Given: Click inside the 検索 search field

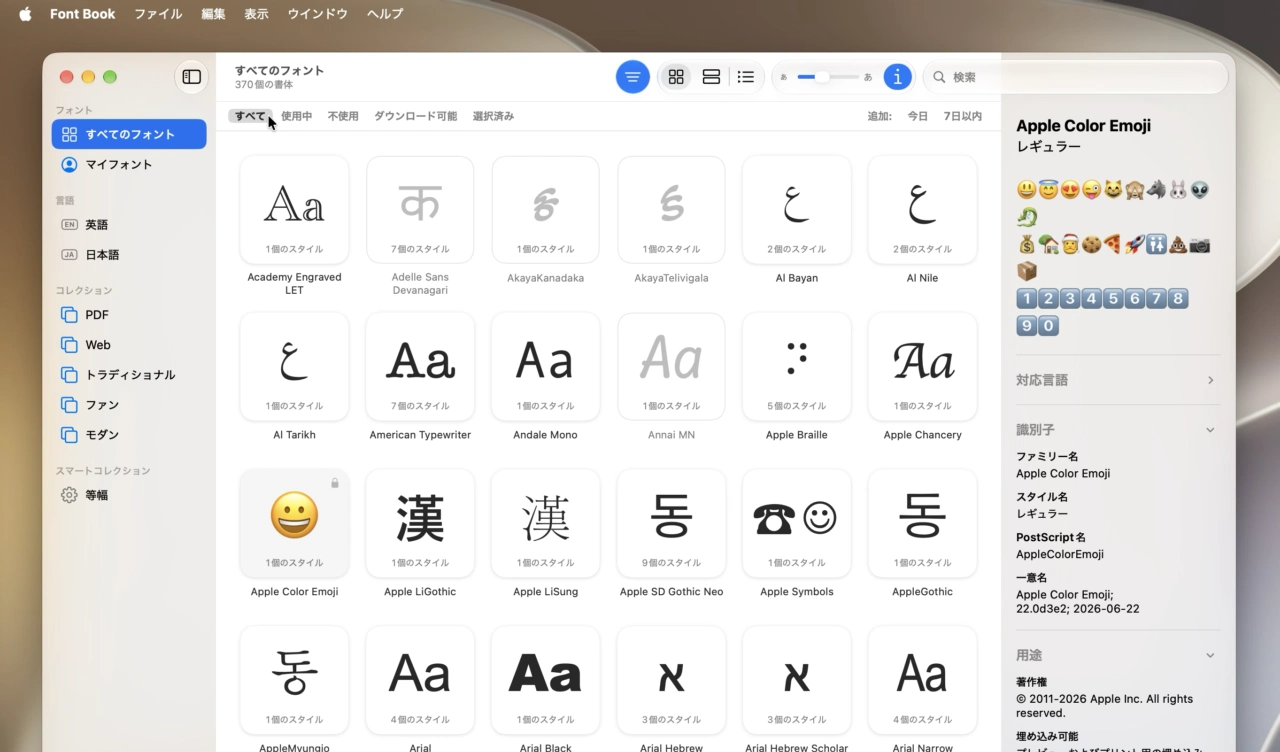Looking at the screenshot, I should [1074, 77].
